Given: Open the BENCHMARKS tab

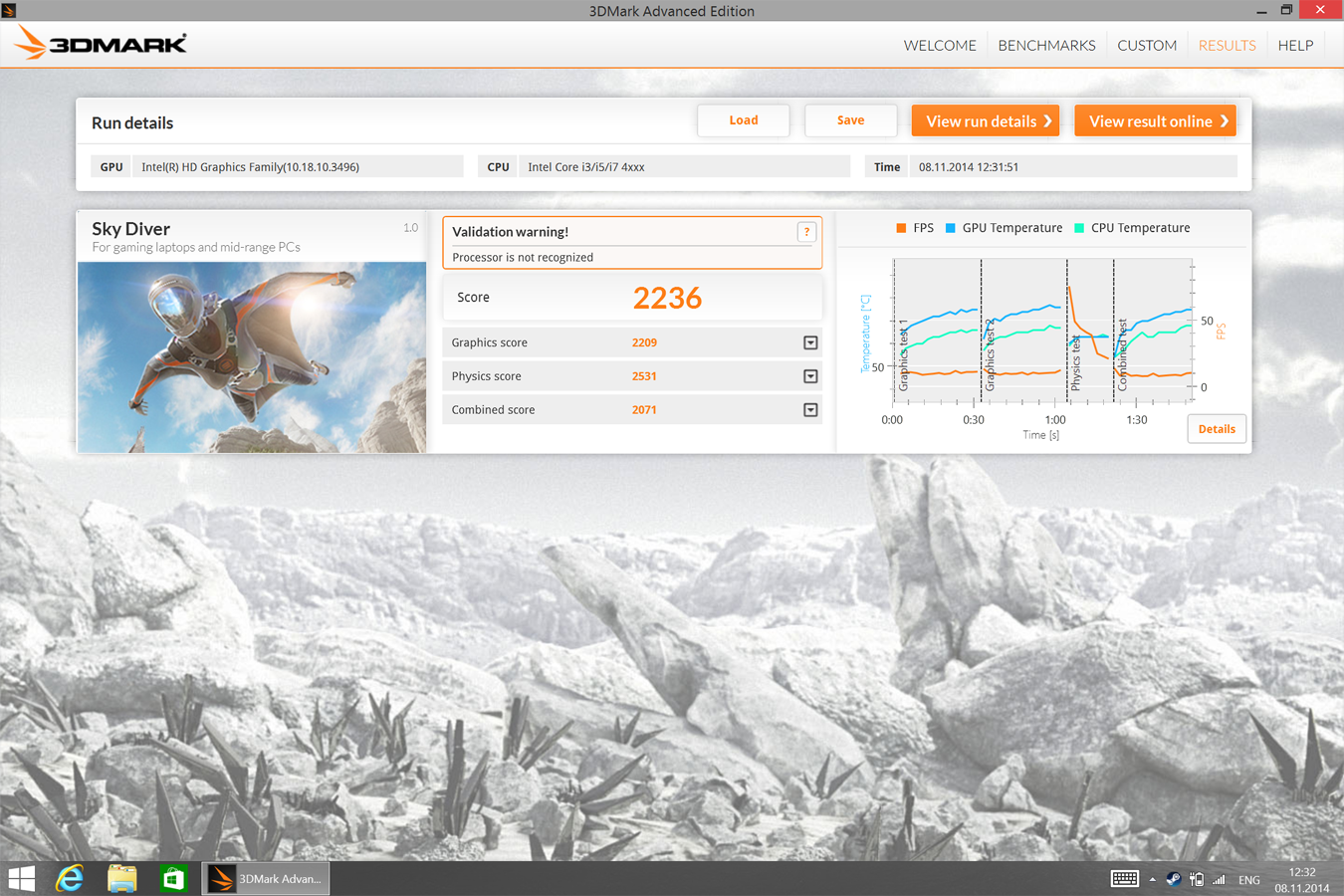Looking at the screenshot, I should click(x=1046, y=46).
